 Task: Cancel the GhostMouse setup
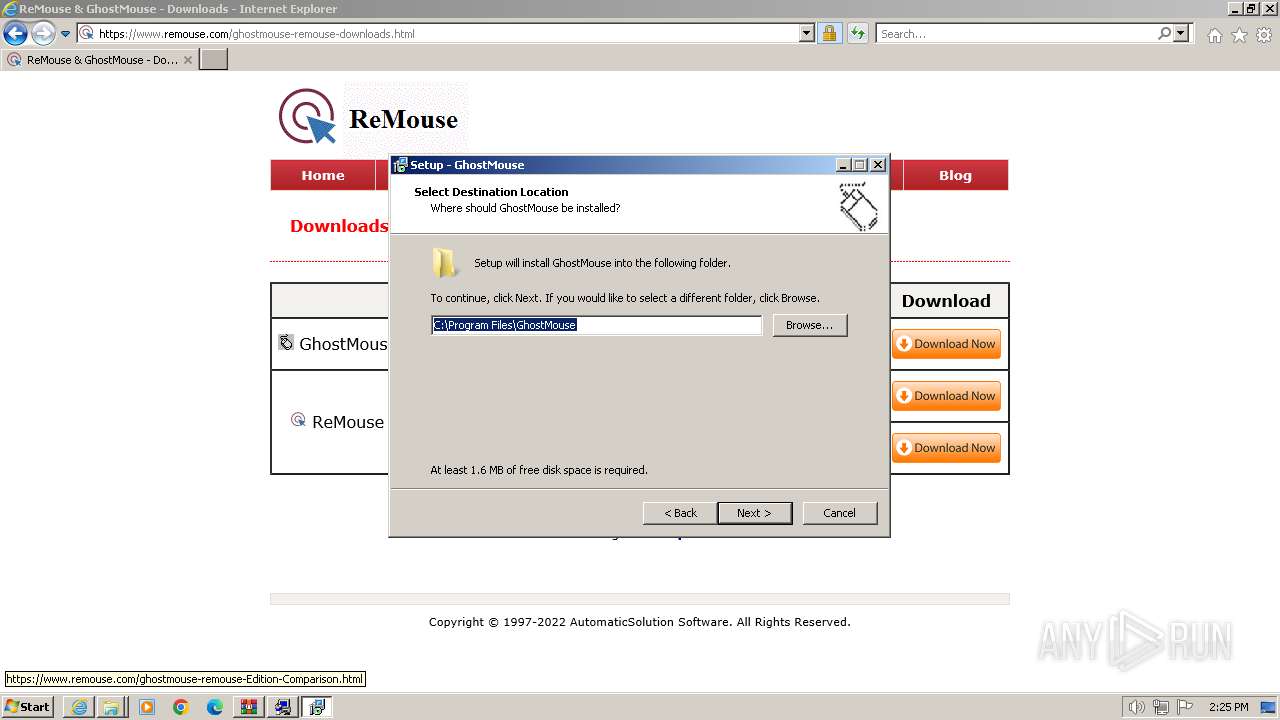[839, 513]
